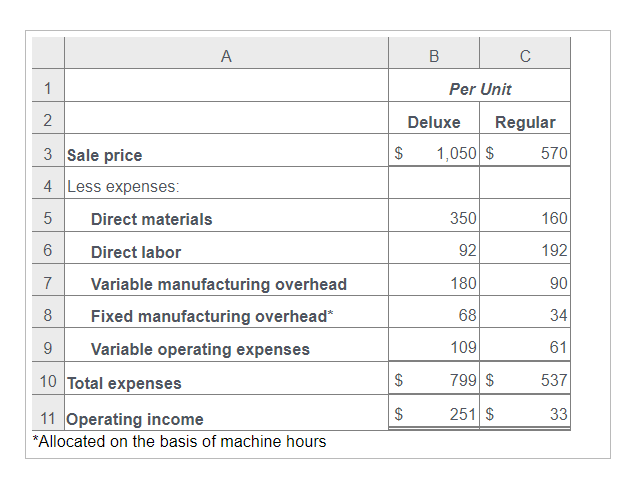The height and width of the screenshot is (478, 618).
Task: Click the 'Regular' column label
Action: point(525,122)
